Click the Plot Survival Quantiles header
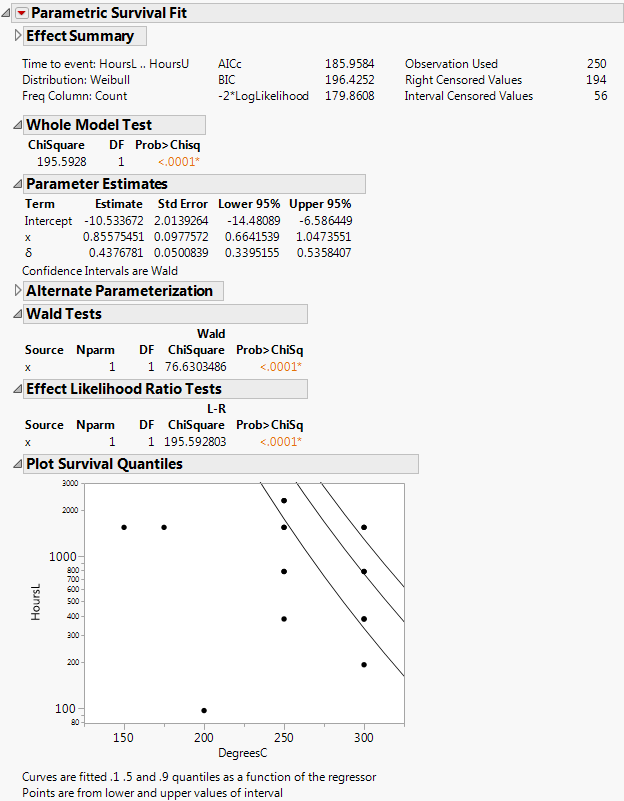This screenshot has height=801, width=624. [104, 464]
